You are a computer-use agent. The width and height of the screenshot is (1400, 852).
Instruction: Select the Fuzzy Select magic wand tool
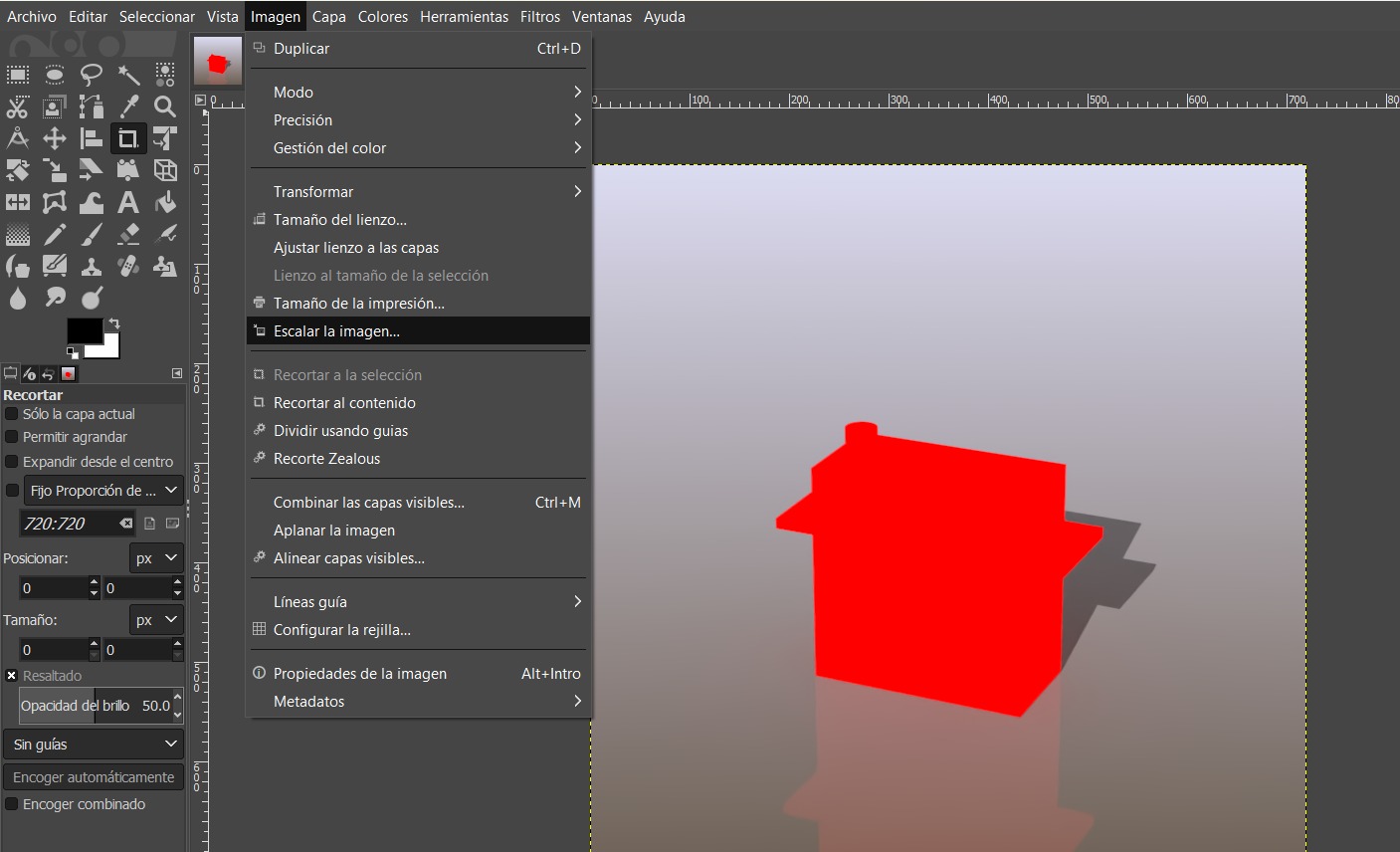tap(128, 75)
